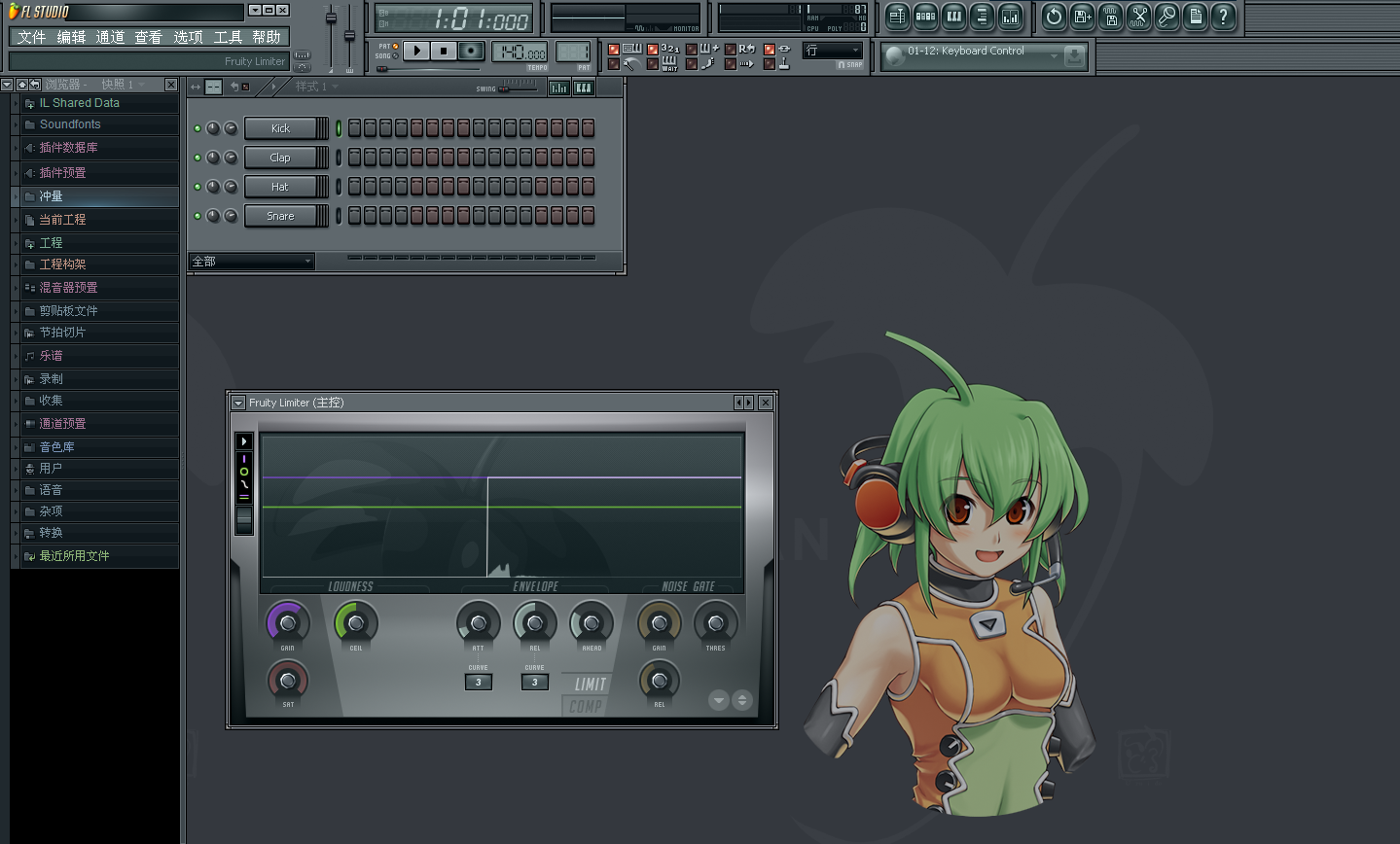Image resolution: width=1400 pixels, height=844 pixels.
Task: Click the one-click recording microphone icon
Action: pos(1167,16)
